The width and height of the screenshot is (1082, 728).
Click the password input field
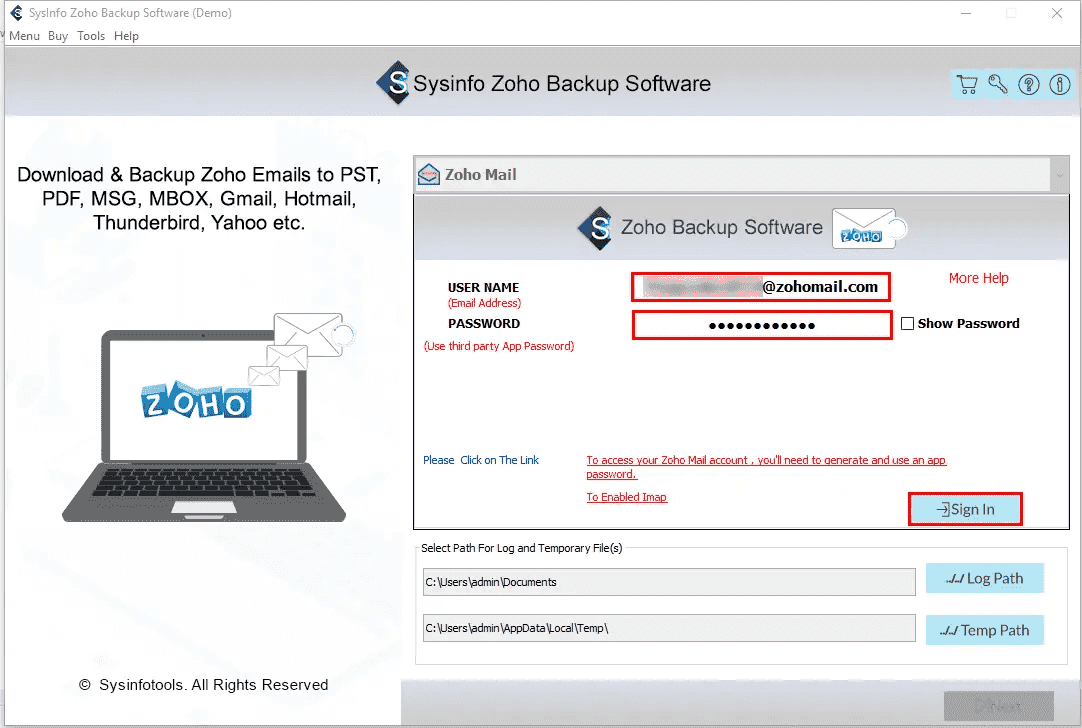point(761,324)
